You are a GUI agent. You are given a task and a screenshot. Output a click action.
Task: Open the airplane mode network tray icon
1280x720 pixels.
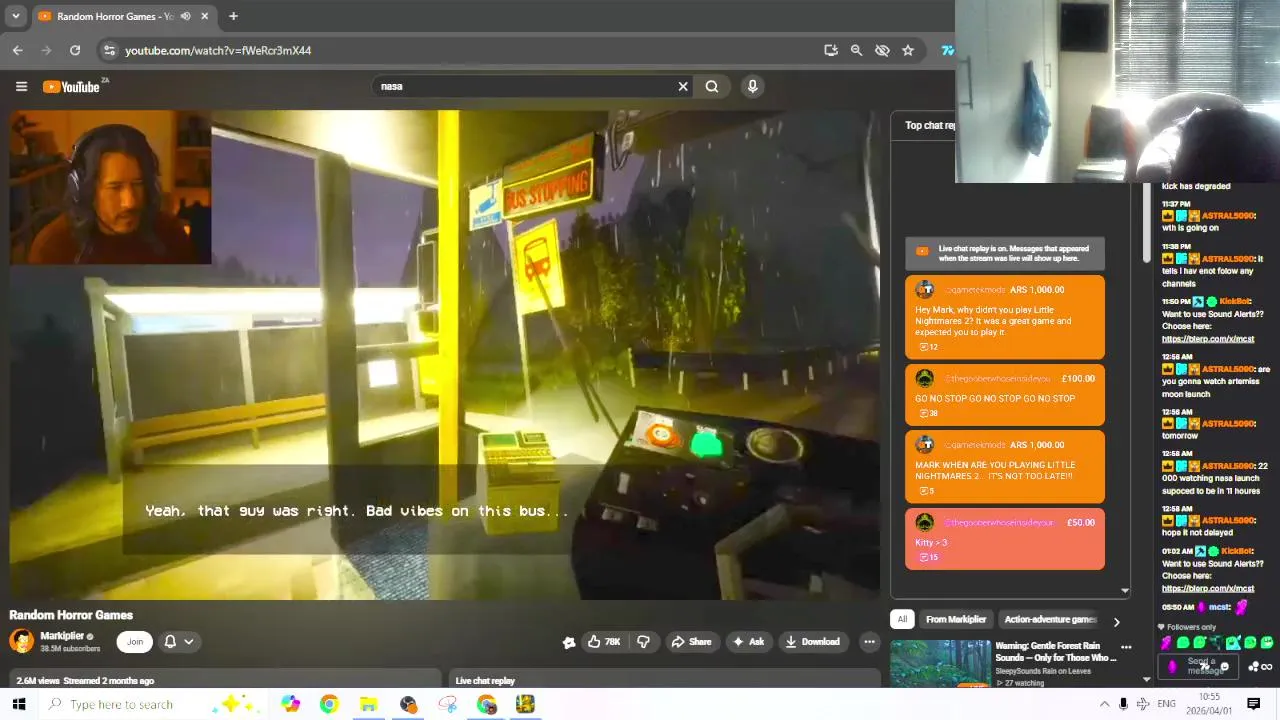tap(1143, 704)
